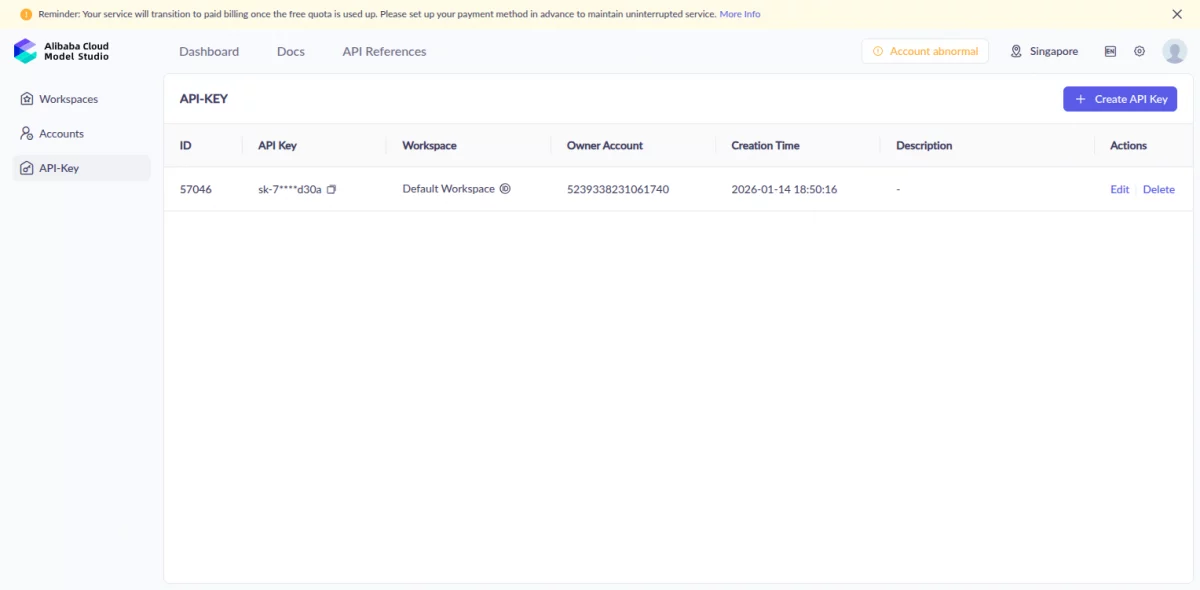Viewport: 1200px width, 590px height.
Task: Click the ID column header
Action: [186, 145]
